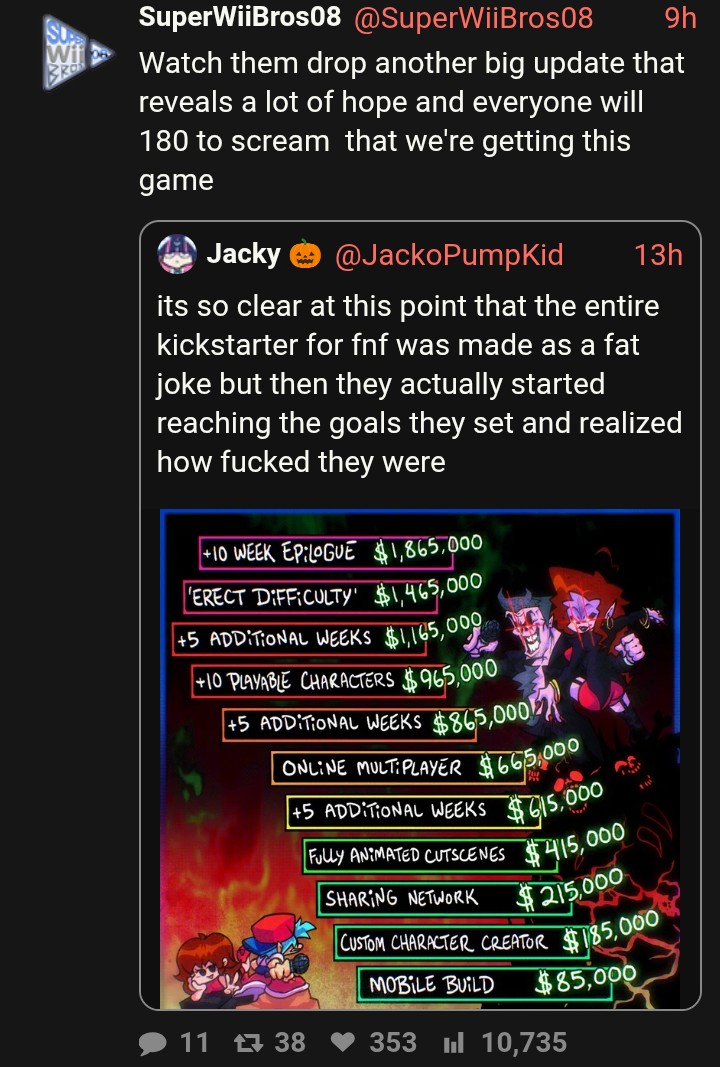The image size is (720, 1067).
Task: Open the @SuperWiiBros08 handle link
Action: click(x=473, y=18)
